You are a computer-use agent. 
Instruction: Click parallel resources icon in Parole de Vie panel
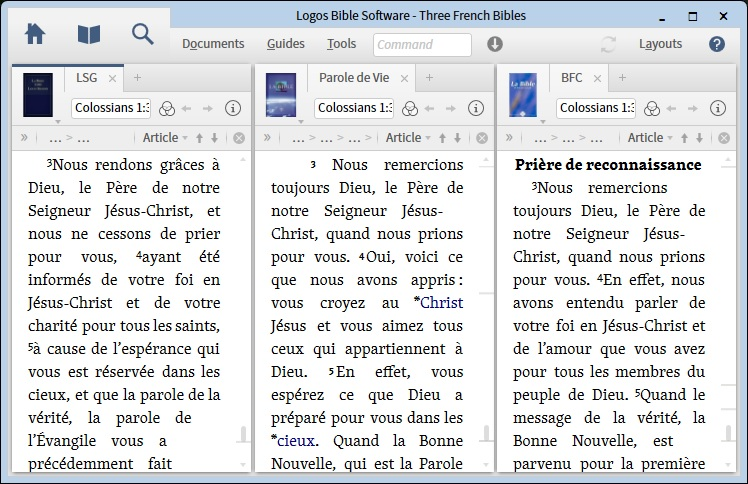tap(410, 108)
